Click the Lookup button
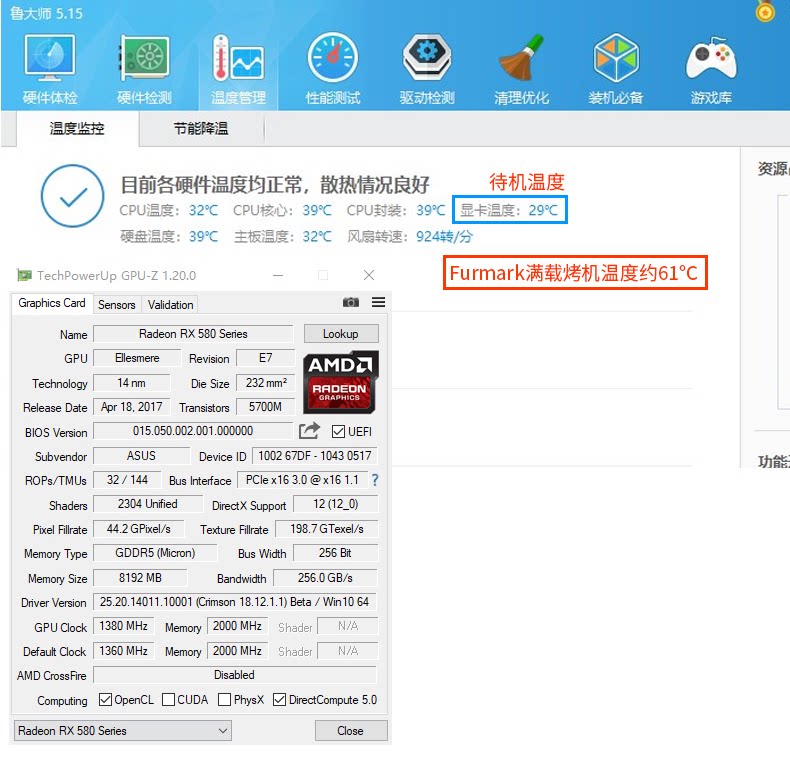 341,334
